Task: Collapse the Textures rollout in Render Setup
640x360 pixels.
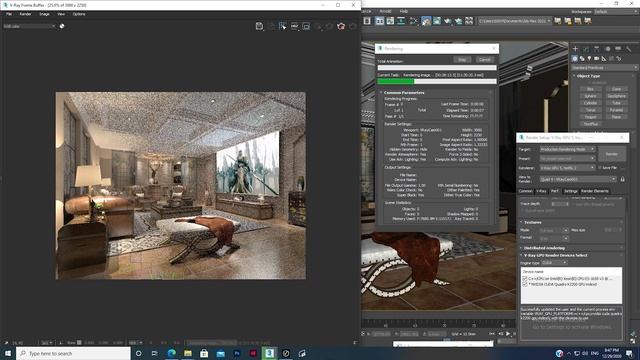Action: pos(571,222)
